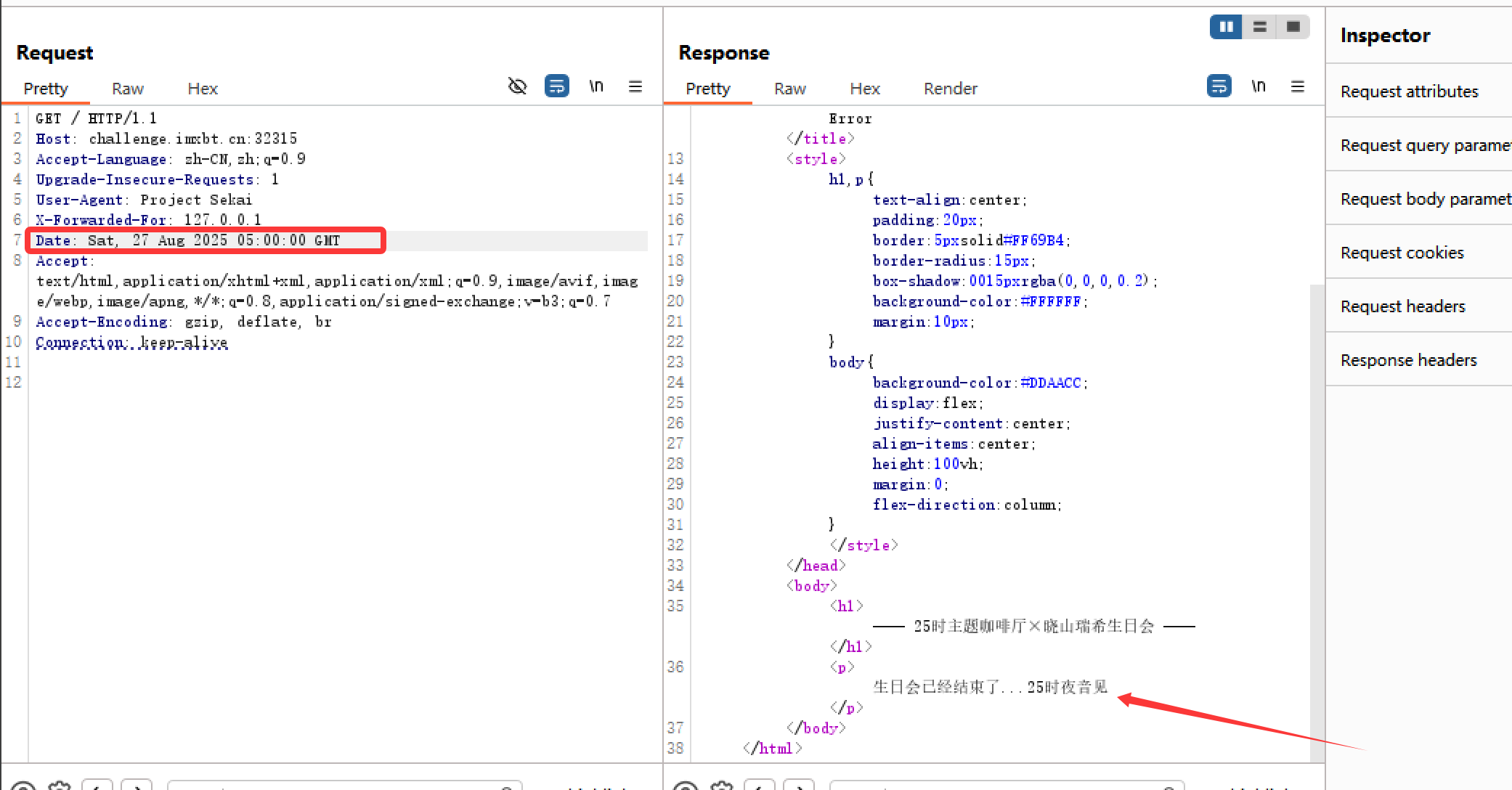Show non-printable \n characters in Response
This screenshot has height=790, width=1512.
[1259, 86]
